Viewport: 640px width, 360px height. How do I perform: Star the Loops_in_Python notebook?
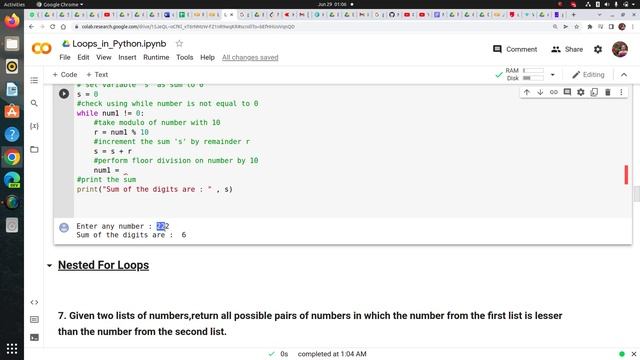click(x=179, y=43)
